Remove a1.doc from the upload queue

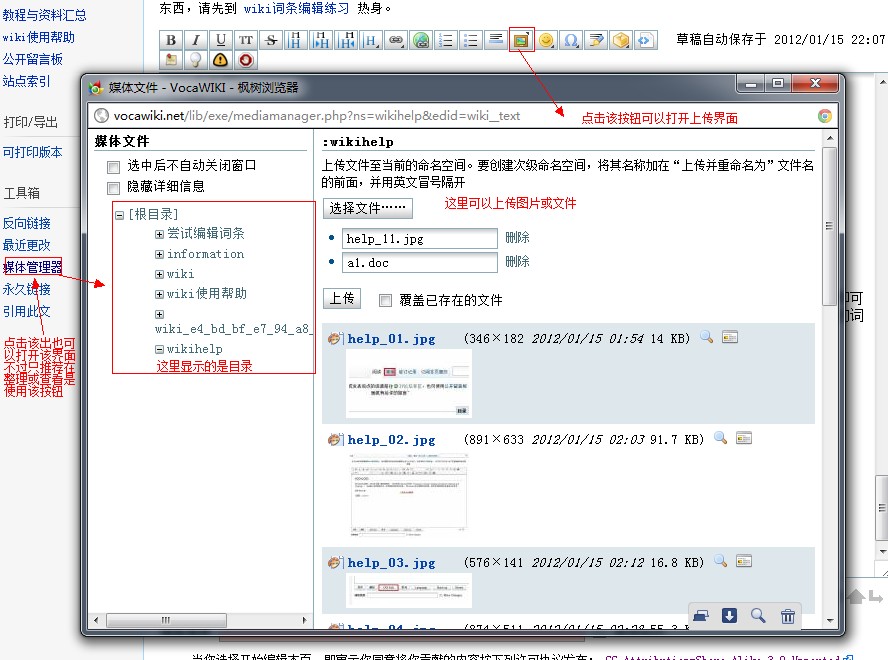(517, 262)
